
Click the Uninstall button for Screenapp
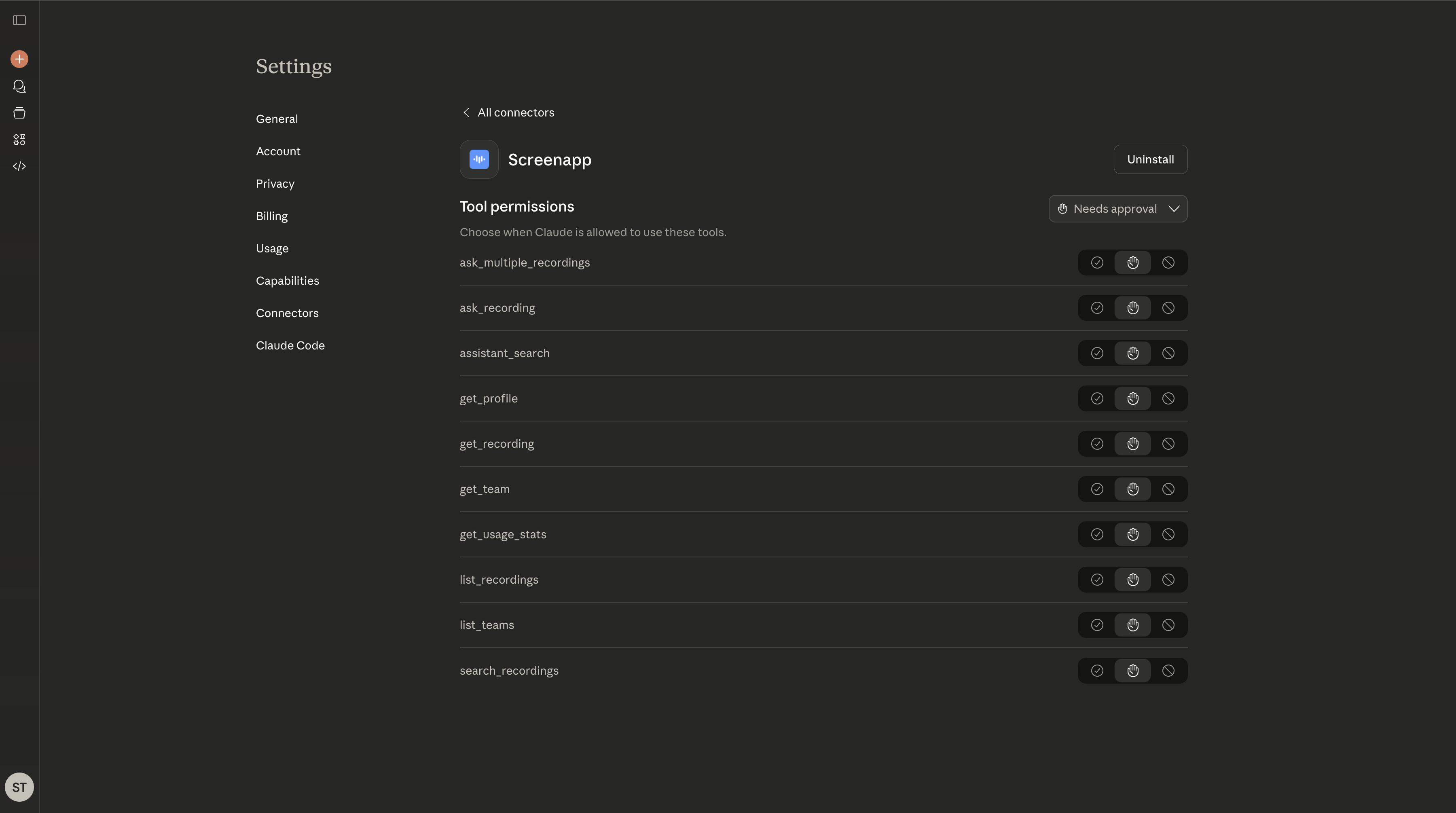[x=1150, y=159]
